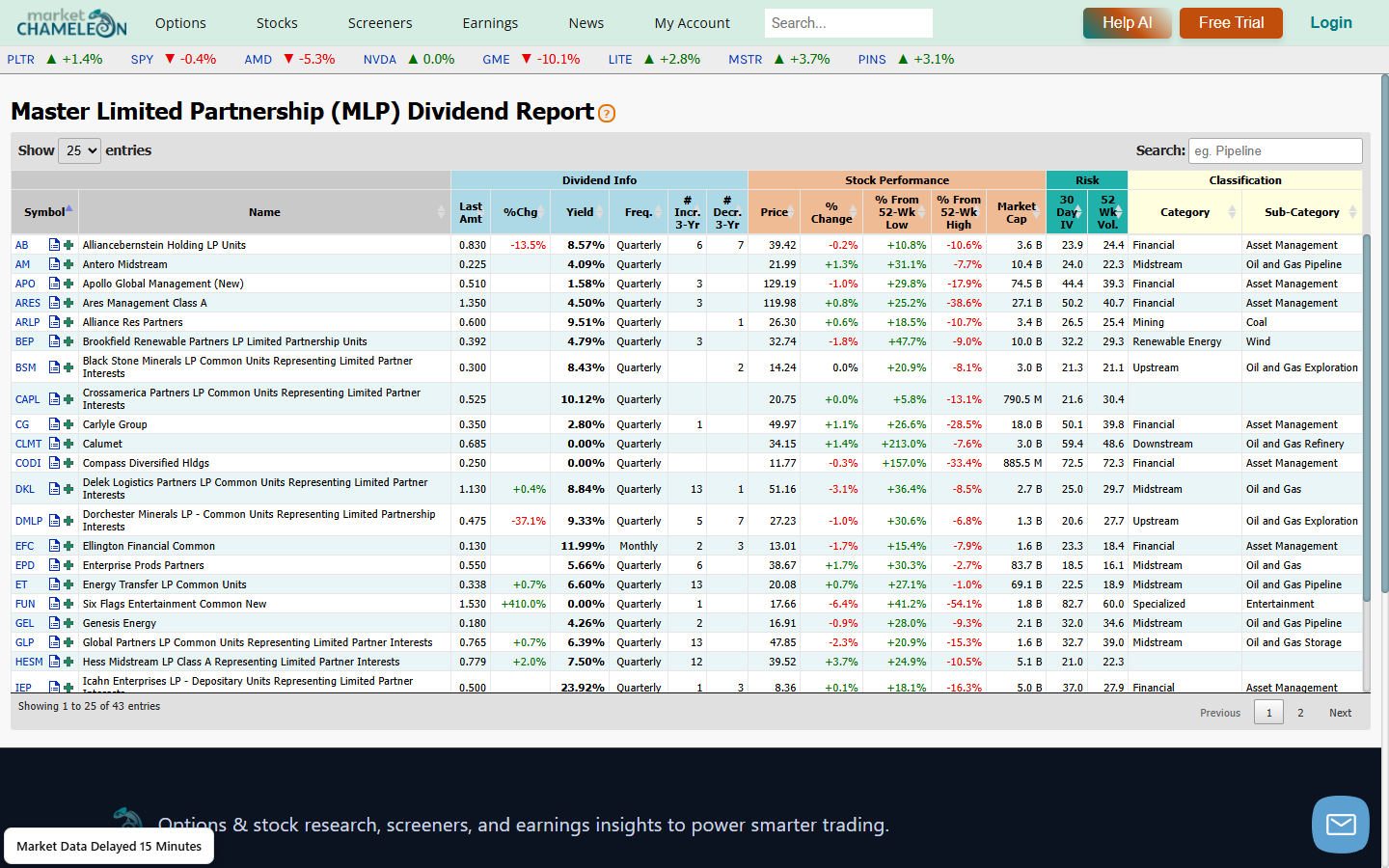Open the My Account menu
The image size is (1389, 868).
(693, 23)
